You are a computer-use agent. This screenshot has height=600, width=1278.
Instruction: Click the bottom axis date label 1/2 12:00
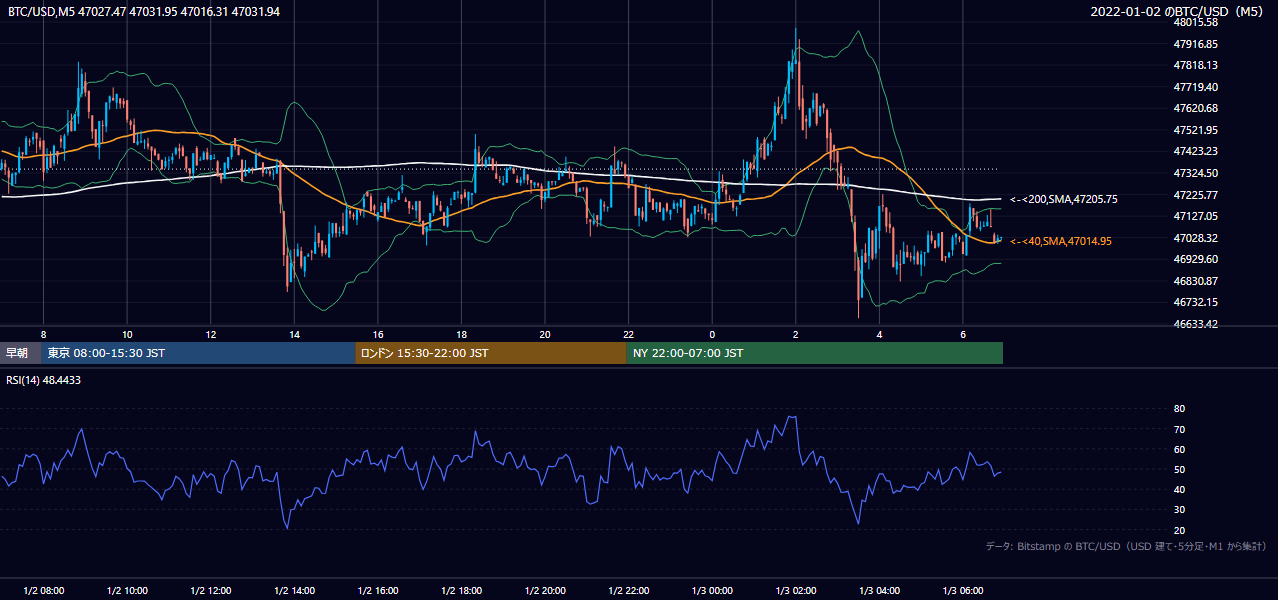211,590
